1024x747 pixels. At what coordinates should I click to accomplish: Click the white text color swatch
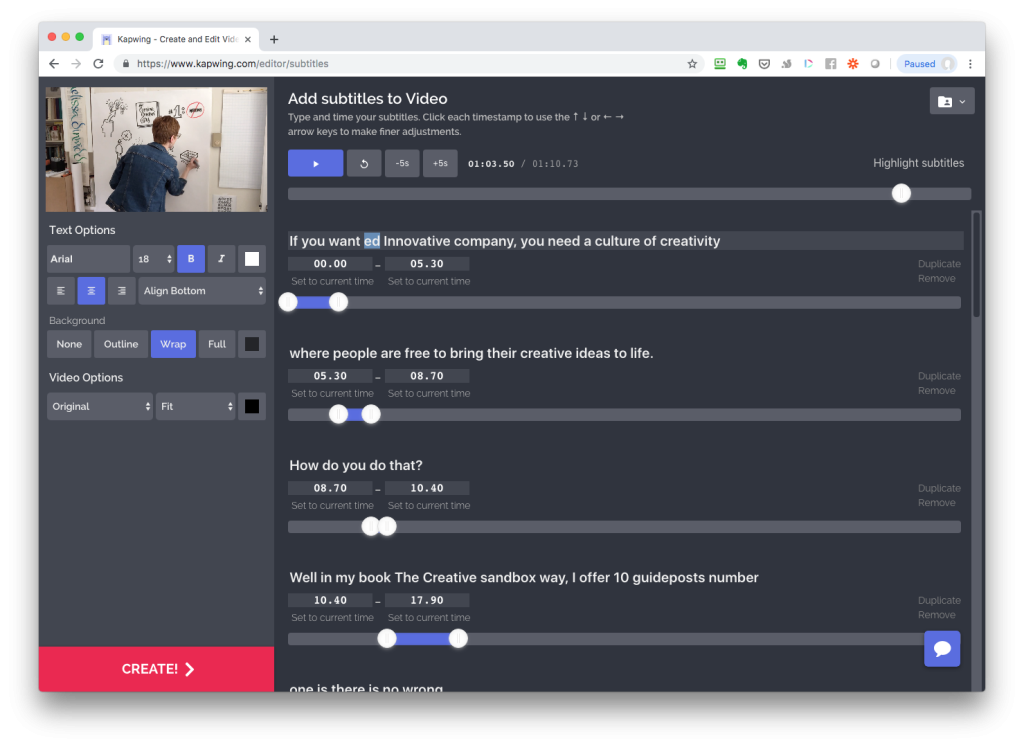(252, 259)
